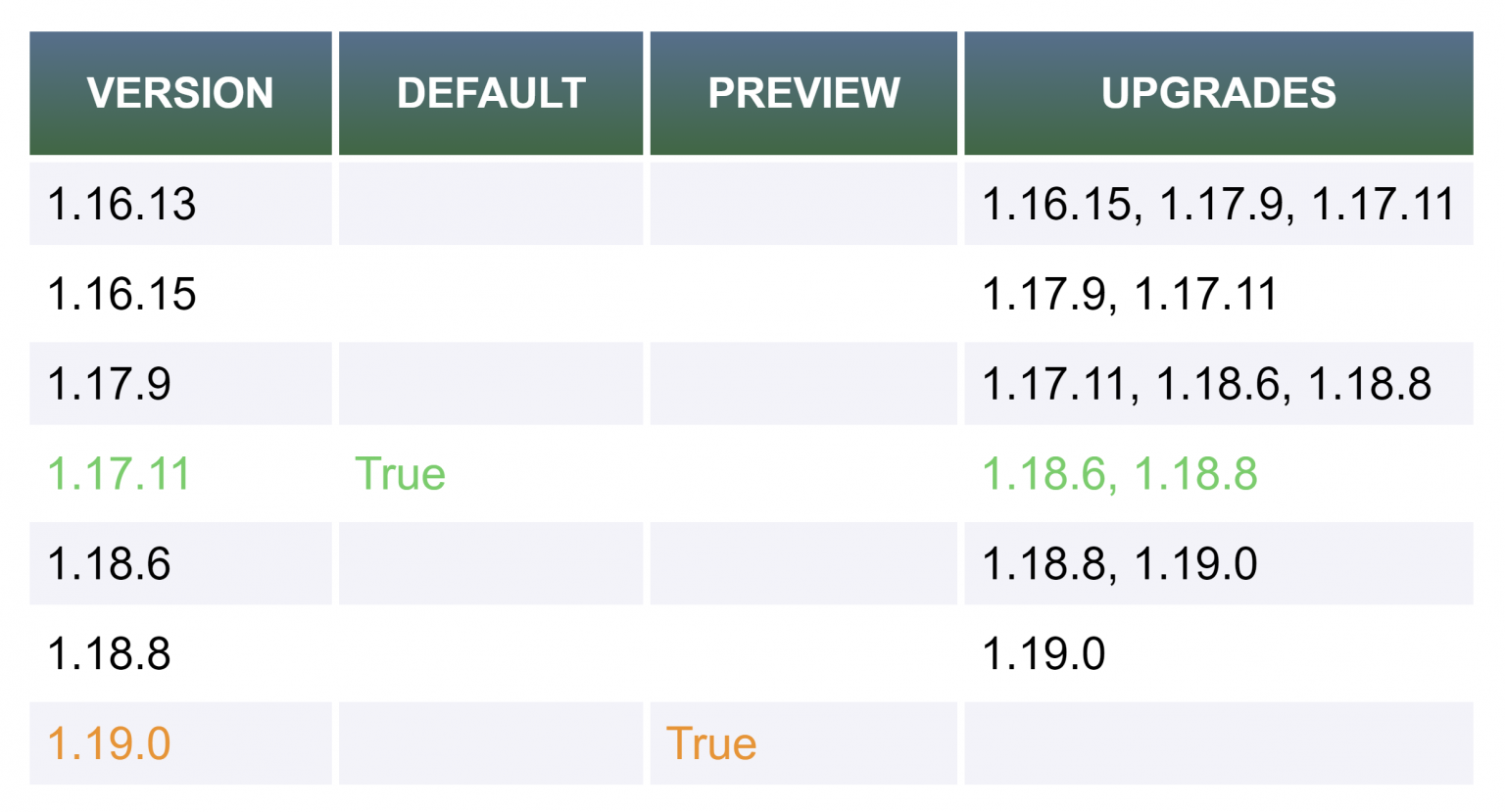Screen dimensions: 1505x812
Task: Select version 1.17.9 in Version column
Action: [x=110, y=384]
